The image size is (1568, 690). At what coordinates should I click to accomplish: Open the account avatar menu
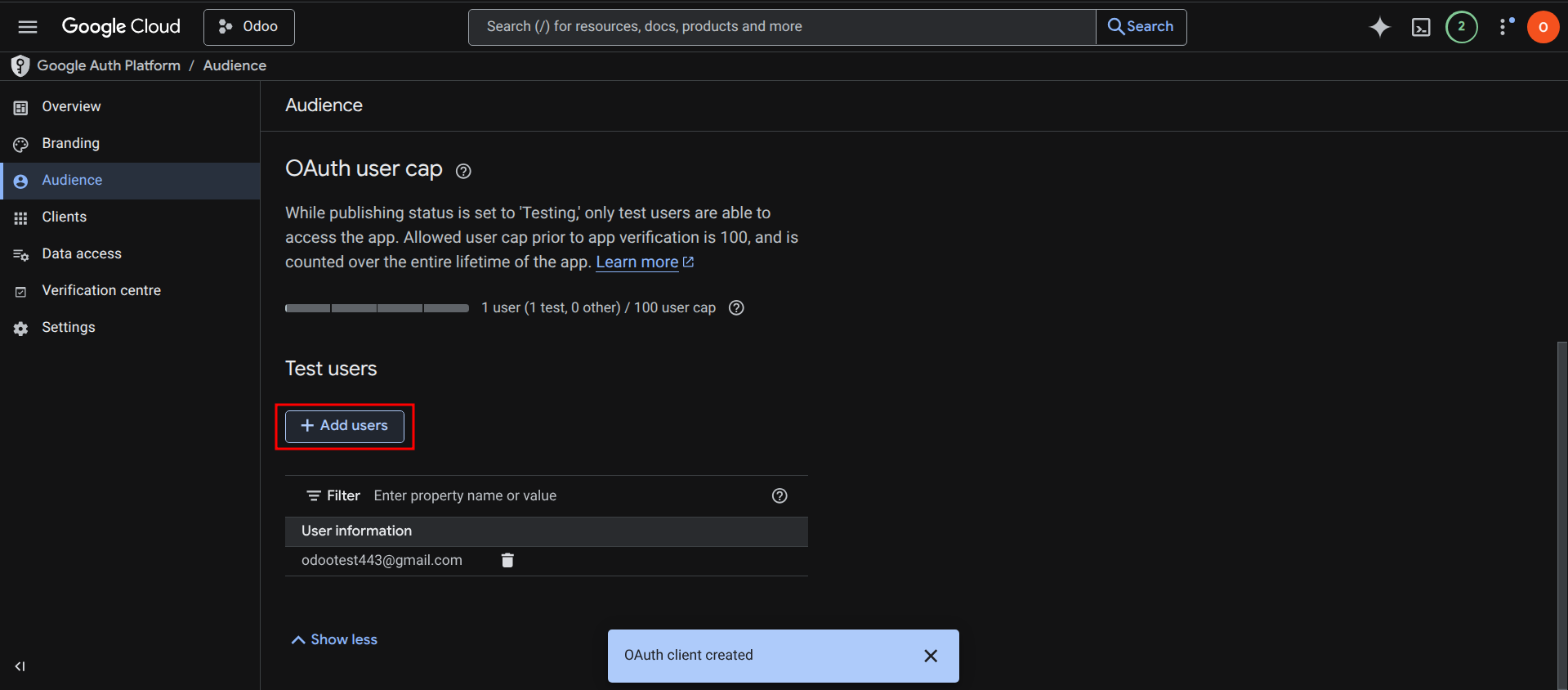pyautogui.click(x=1543, y=27)
